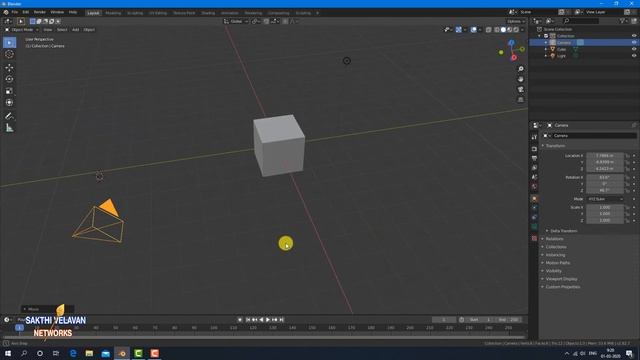Hide the Light object in outliner
The width and height of the screenshot is (640, 360).
pos(634,56)
